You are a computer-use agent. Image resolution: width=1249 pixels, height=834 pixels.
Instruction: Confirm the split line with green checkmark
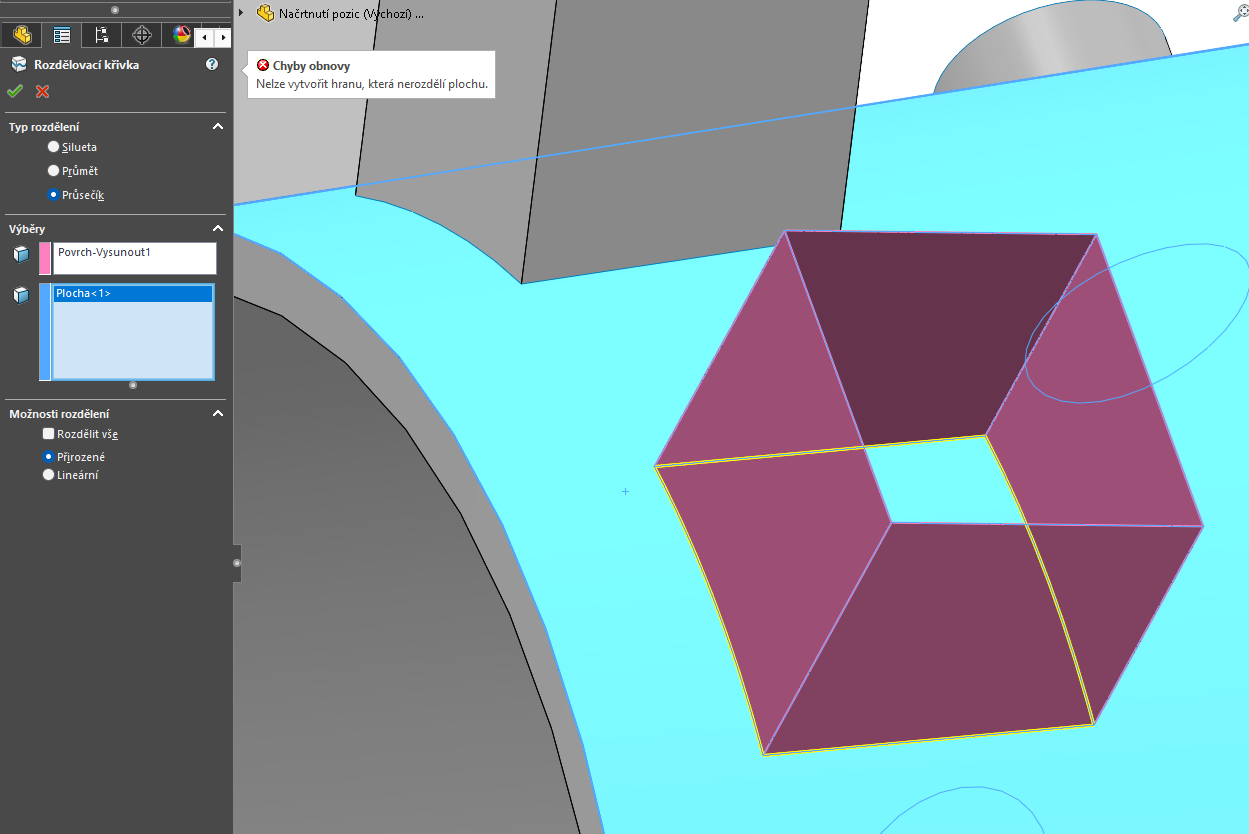coord(14,92)
